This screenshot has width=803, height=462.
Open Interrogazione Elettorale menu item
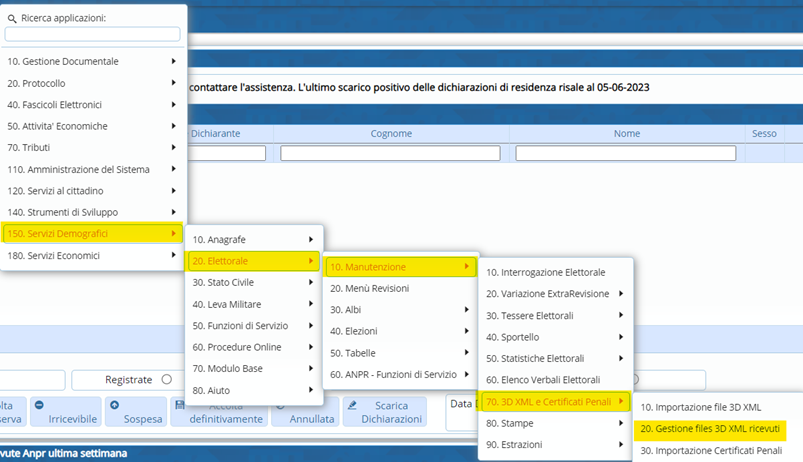point(545,272)
